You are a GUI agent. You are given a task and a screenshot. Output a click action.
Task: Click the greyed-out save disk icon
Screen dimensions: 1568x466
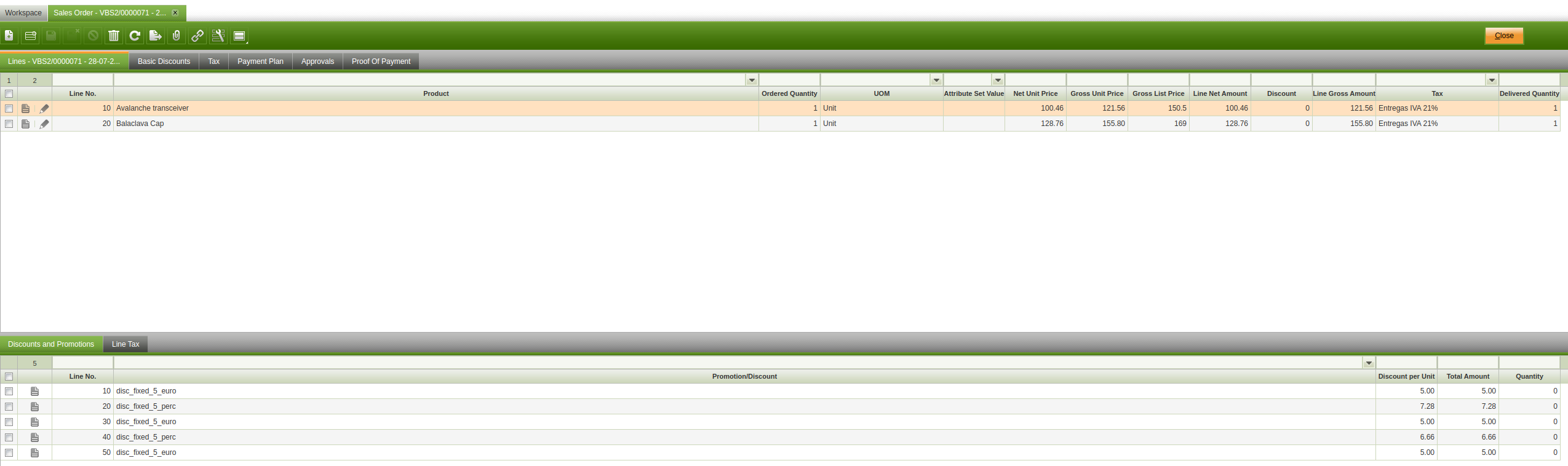pyautogui.click(x=51, y=36)
